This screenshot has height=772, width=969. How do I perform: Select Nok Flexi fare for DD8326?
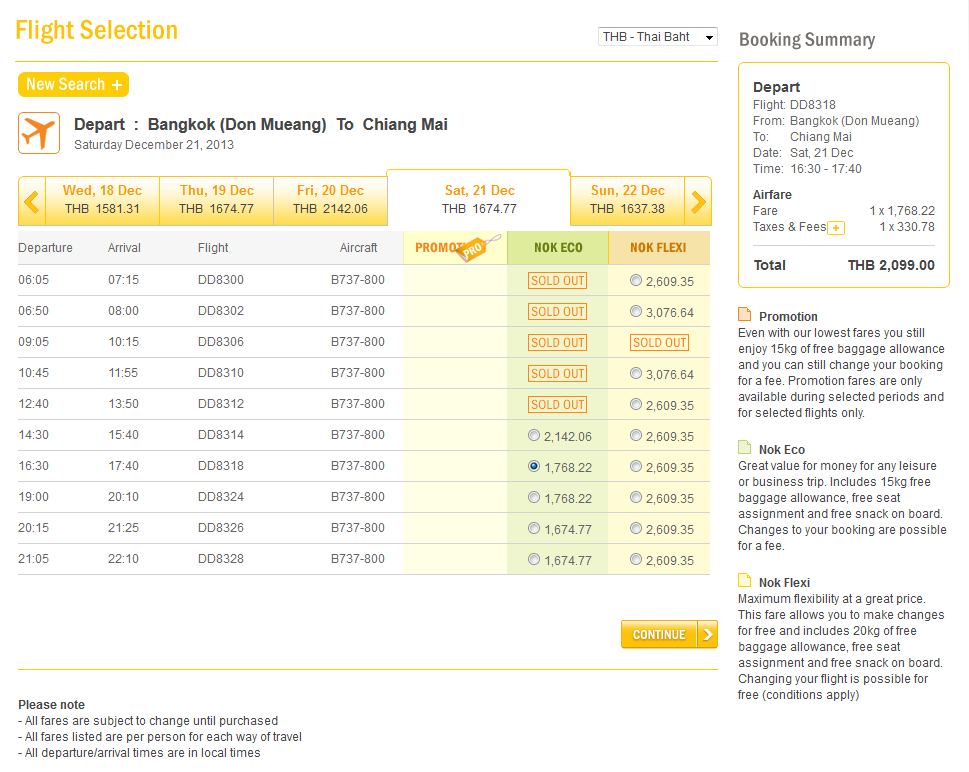[x=636, y=528]
